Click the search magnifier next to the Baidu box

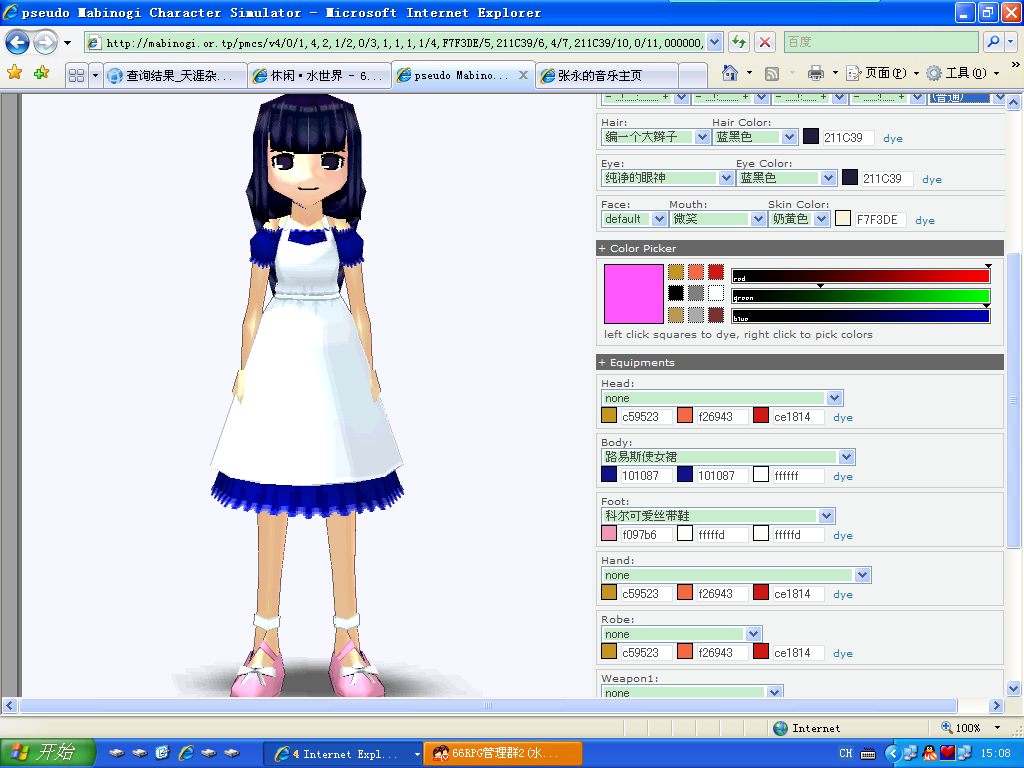993,42
